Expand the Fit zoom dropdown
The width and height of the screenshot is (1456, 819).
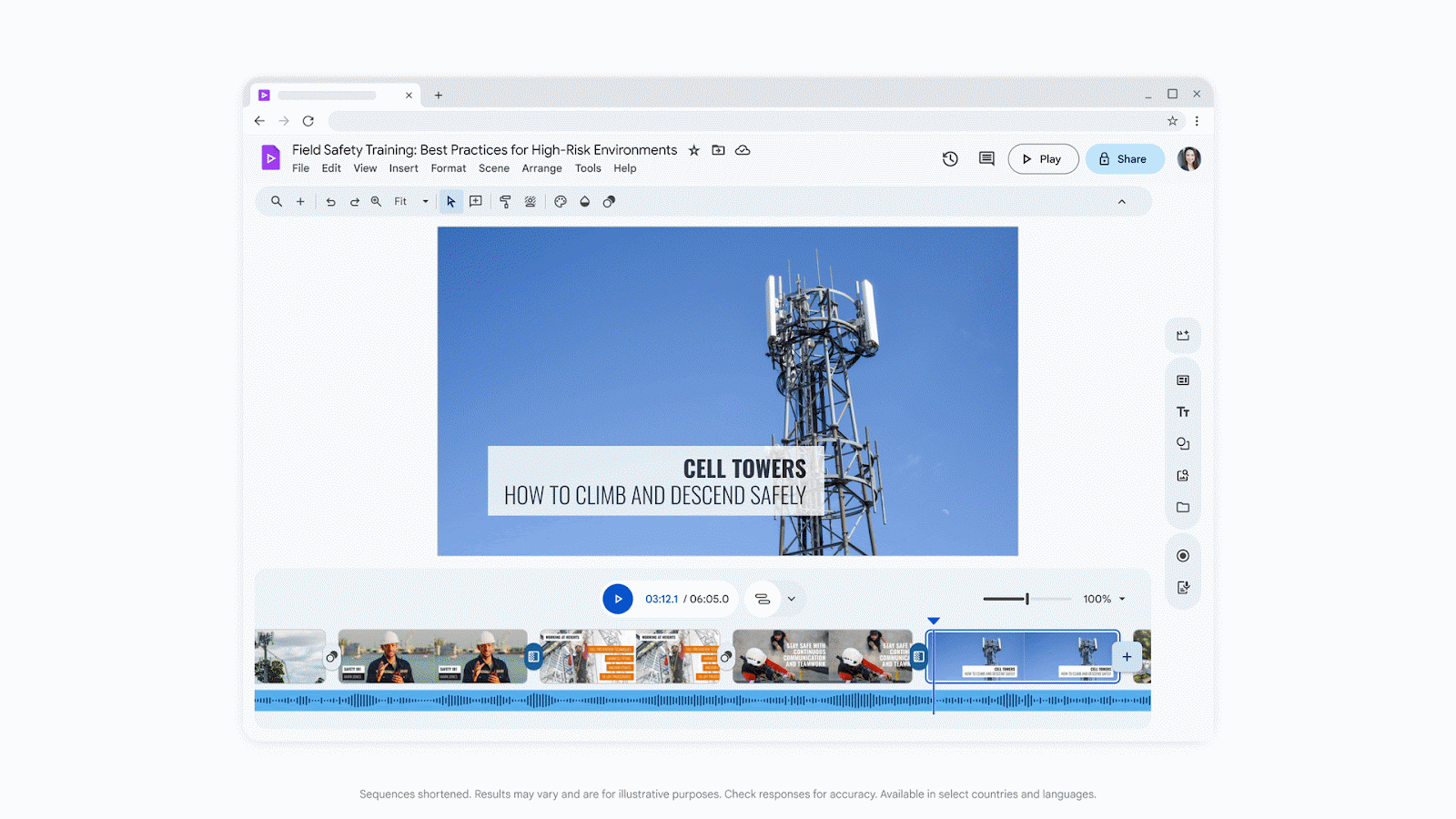(424, 202)
